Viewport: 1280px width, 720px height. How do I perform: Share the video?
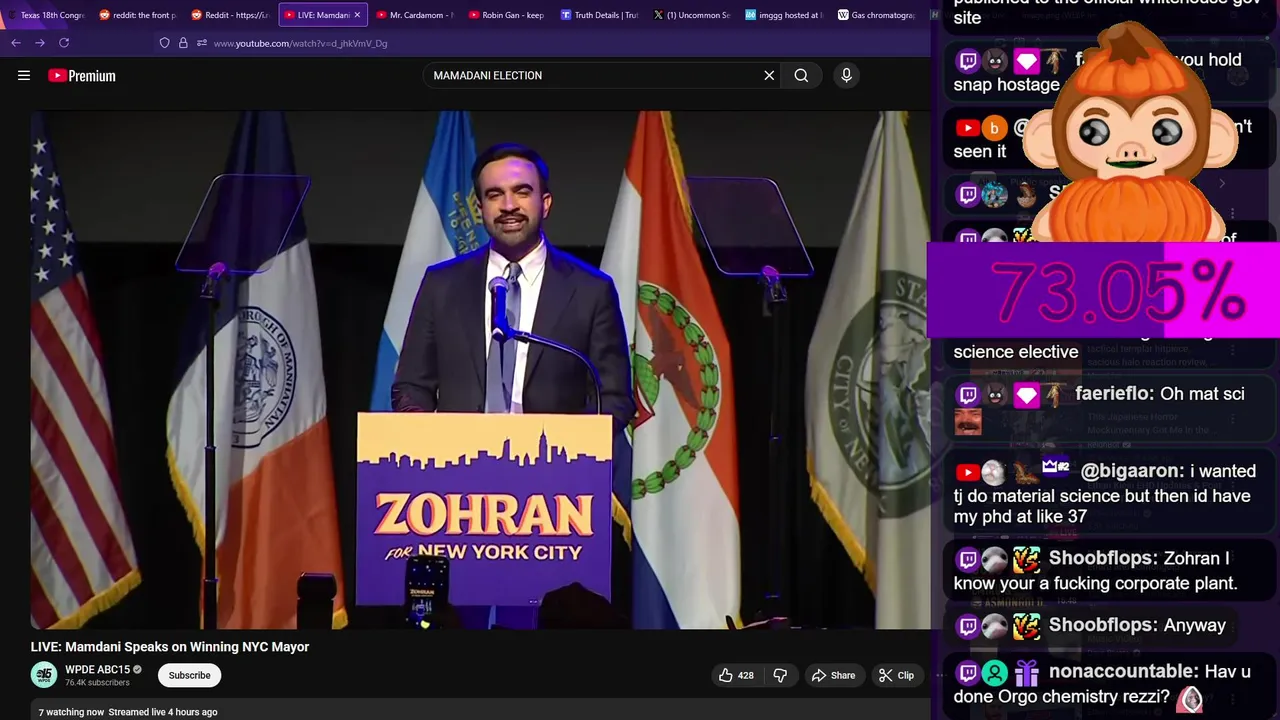[x=833, y=676]
